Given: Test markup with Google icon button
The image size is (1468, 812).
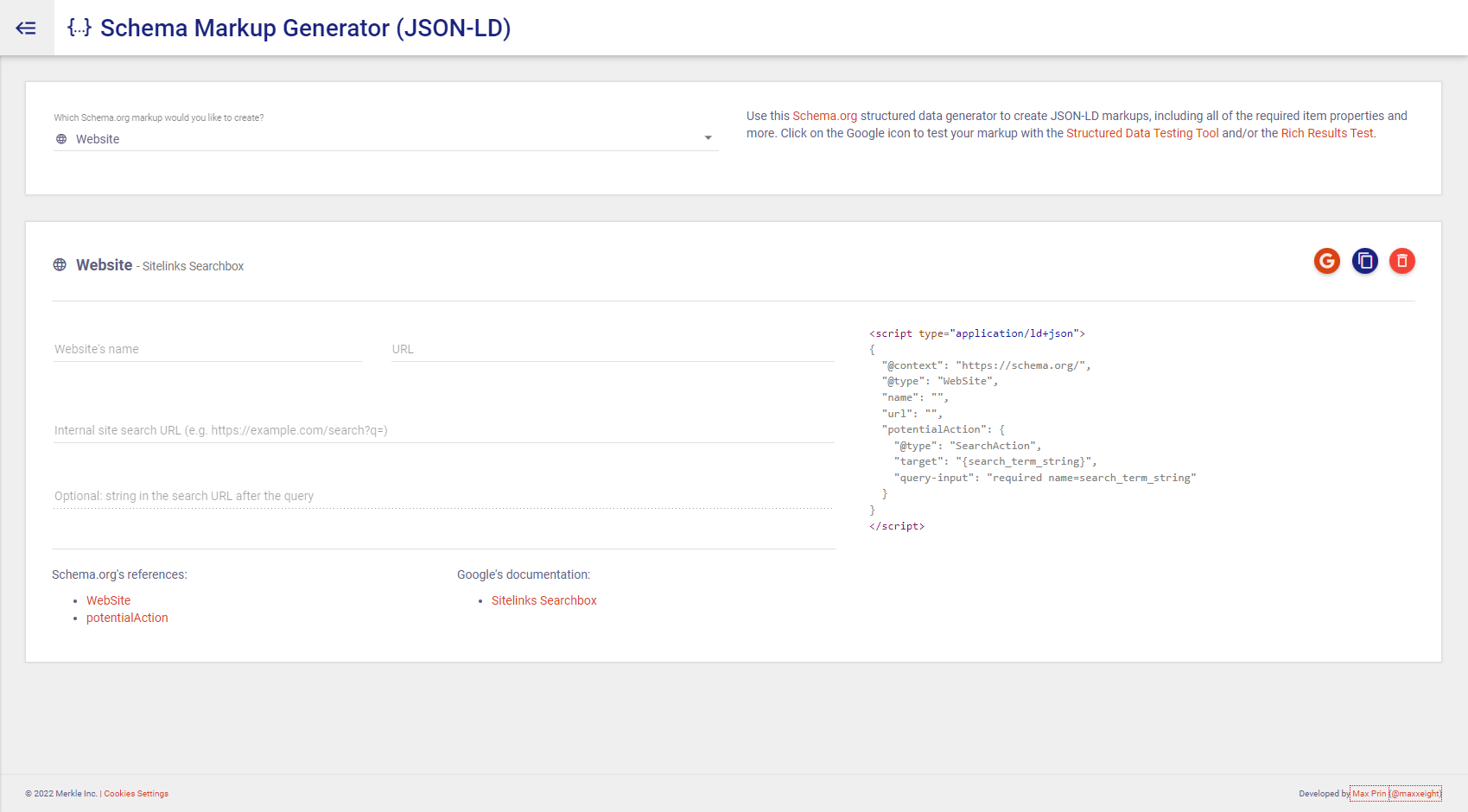Looking at the screenshot, I should [x=1327, y=261].
